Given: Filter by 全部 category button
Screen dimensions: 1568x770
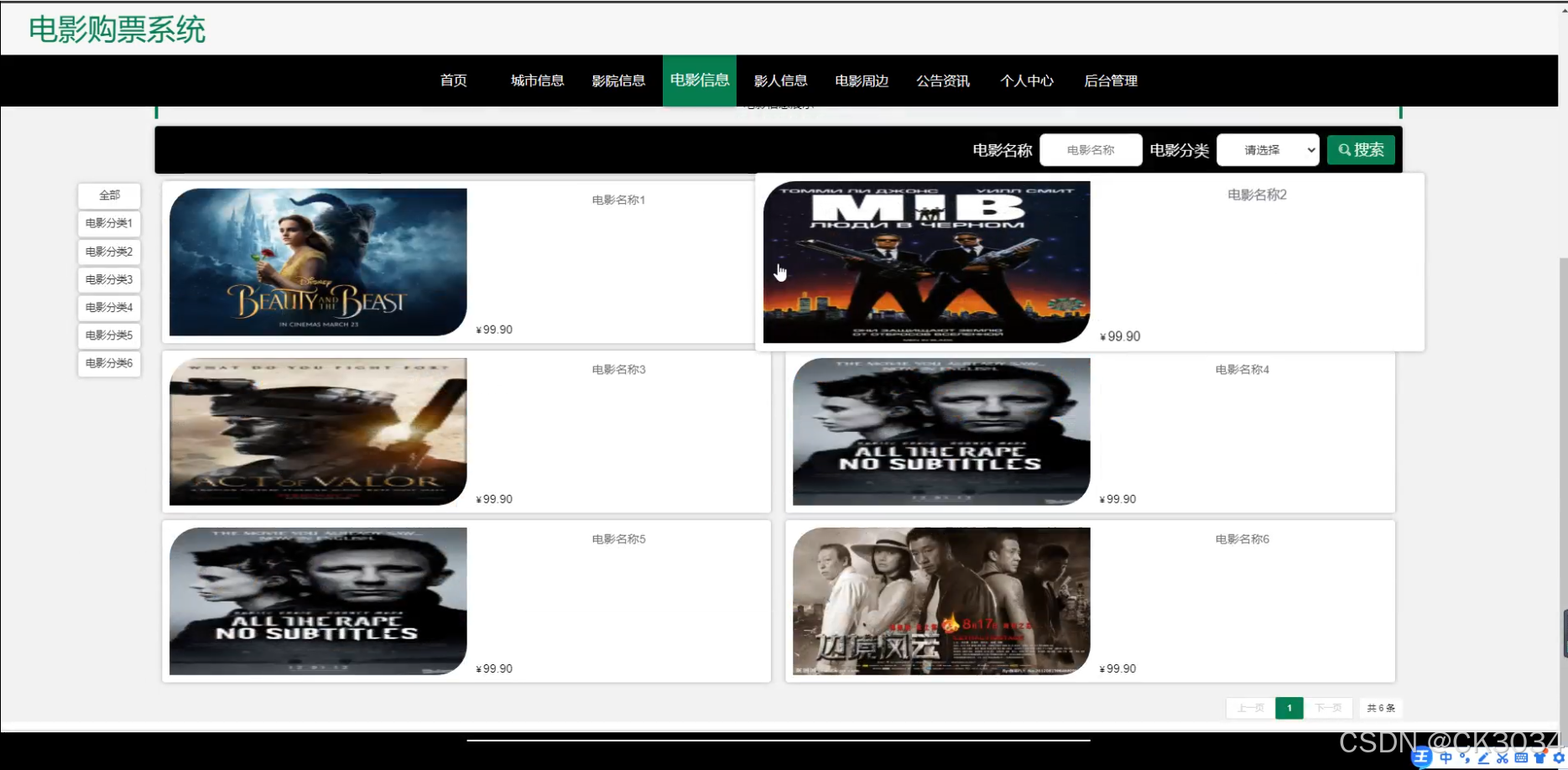Looking at the screenshot, I should point(109,195).
